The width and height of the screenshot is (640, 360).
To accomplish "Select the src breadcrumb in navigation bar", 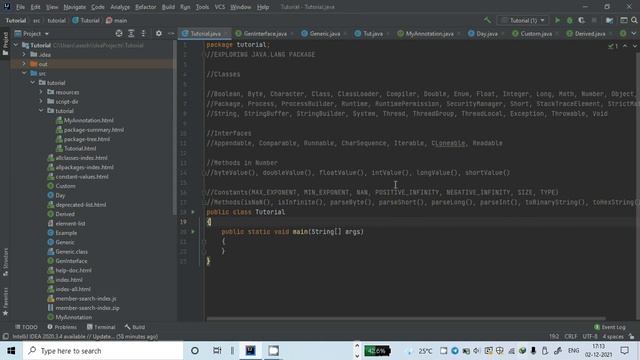I will tap(37, 20).
